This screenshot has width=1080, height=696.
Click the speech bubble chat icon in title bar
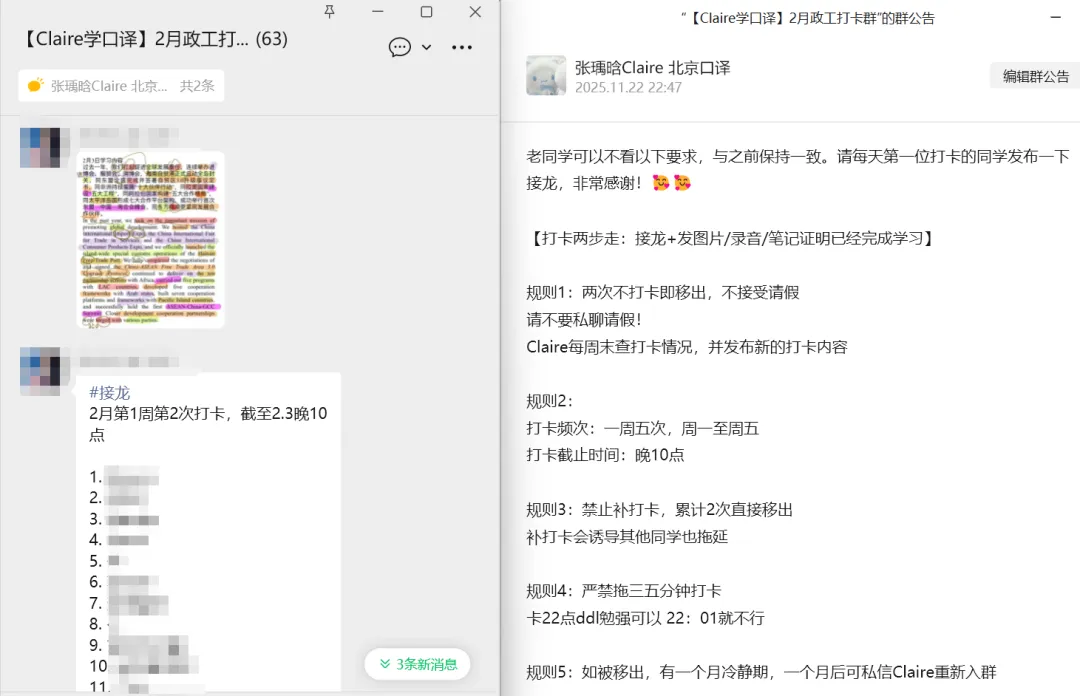pos(400,47)
